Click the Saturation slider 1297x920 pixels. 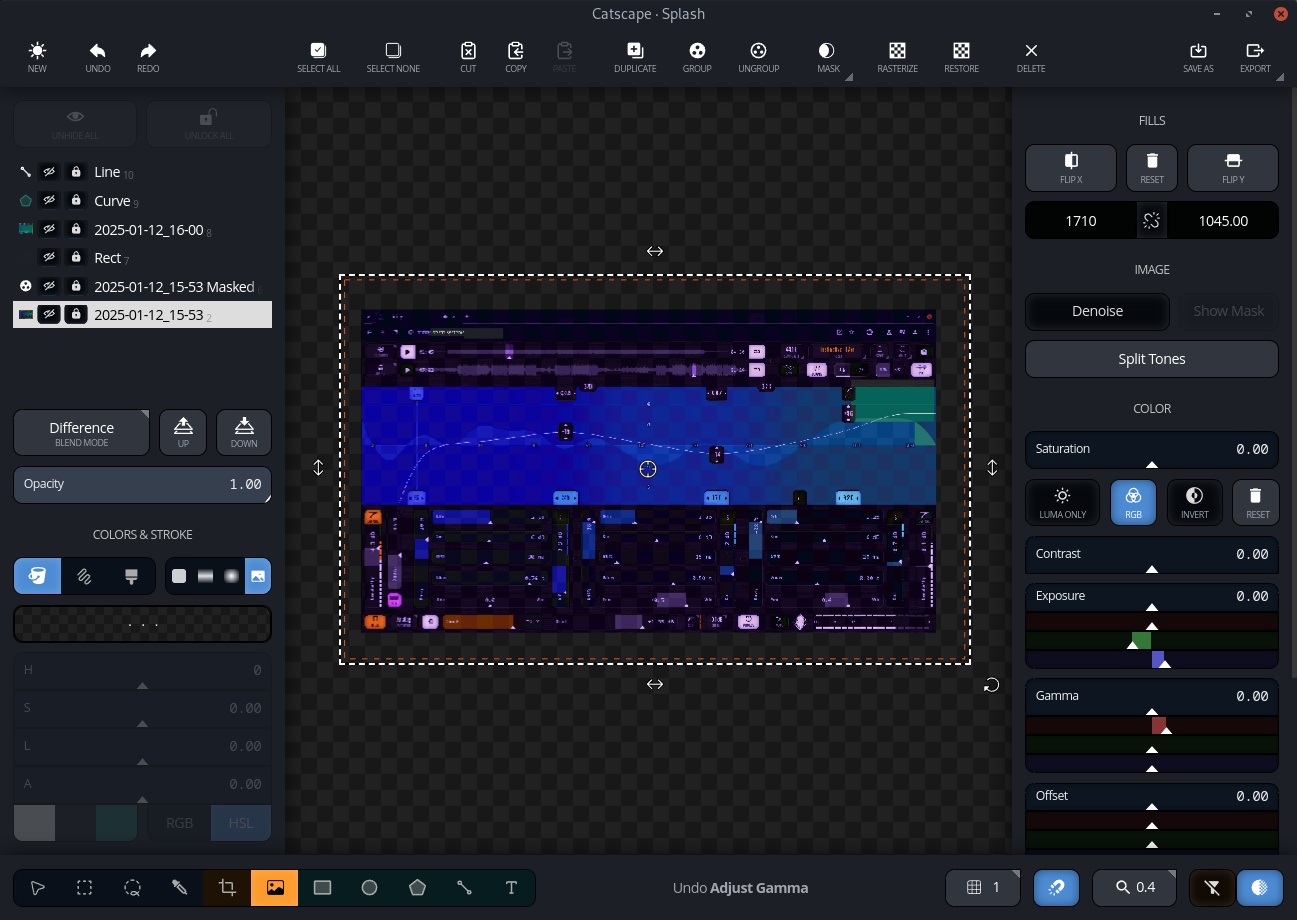[x=1152, y=450]
